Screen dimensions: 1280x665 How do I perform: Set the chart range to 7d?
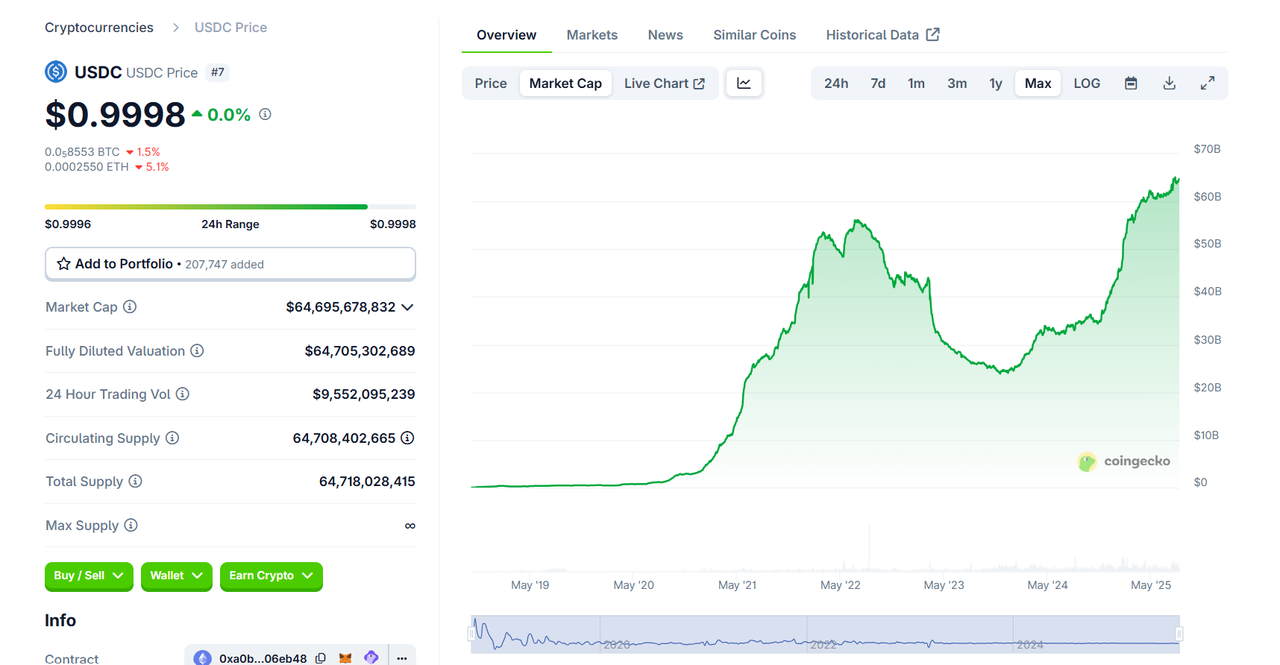(x=878, y=83)
